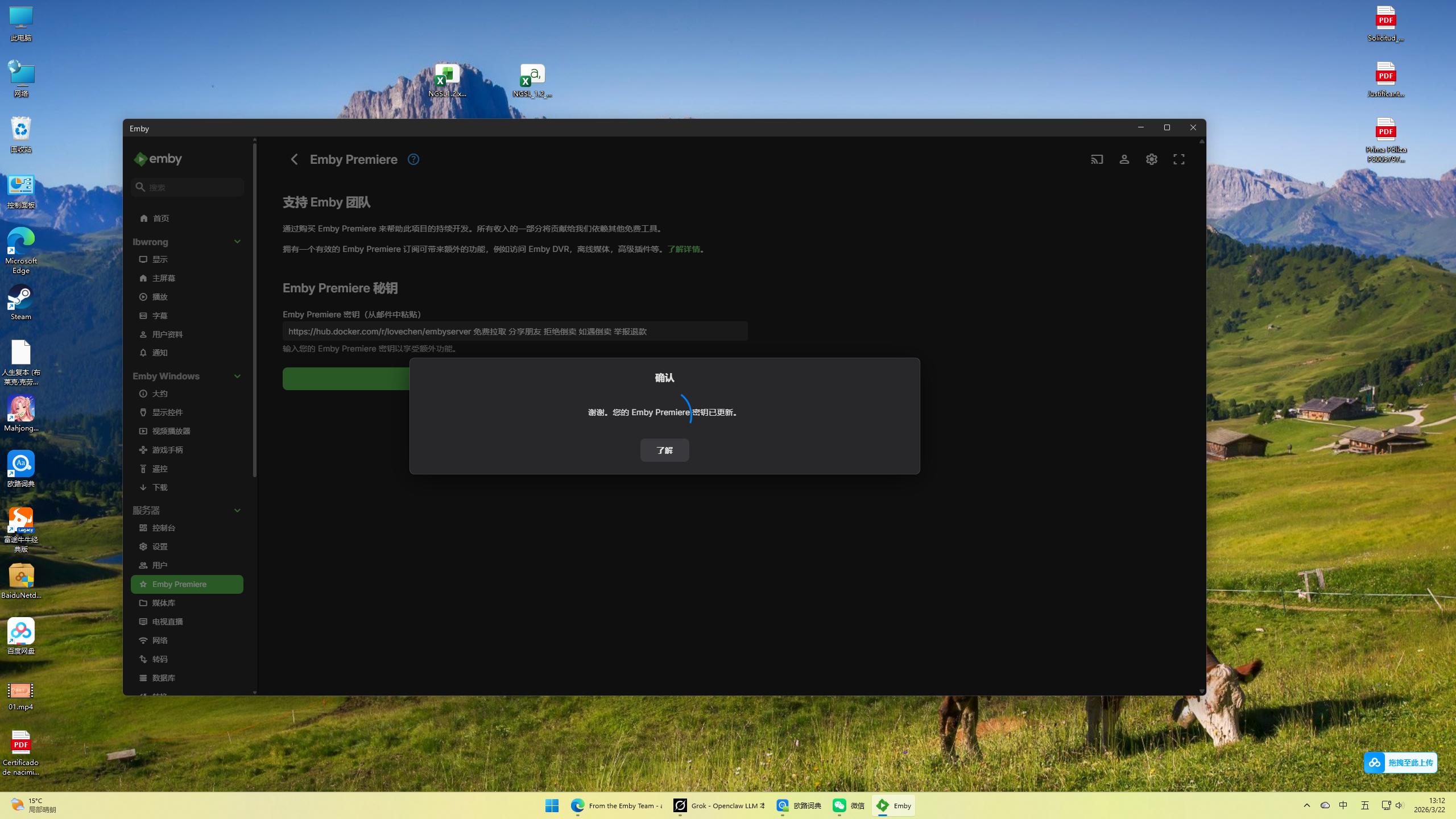Click the sidebar search box
This screenshot has width=1456, height=819.
tap(188, 187)
